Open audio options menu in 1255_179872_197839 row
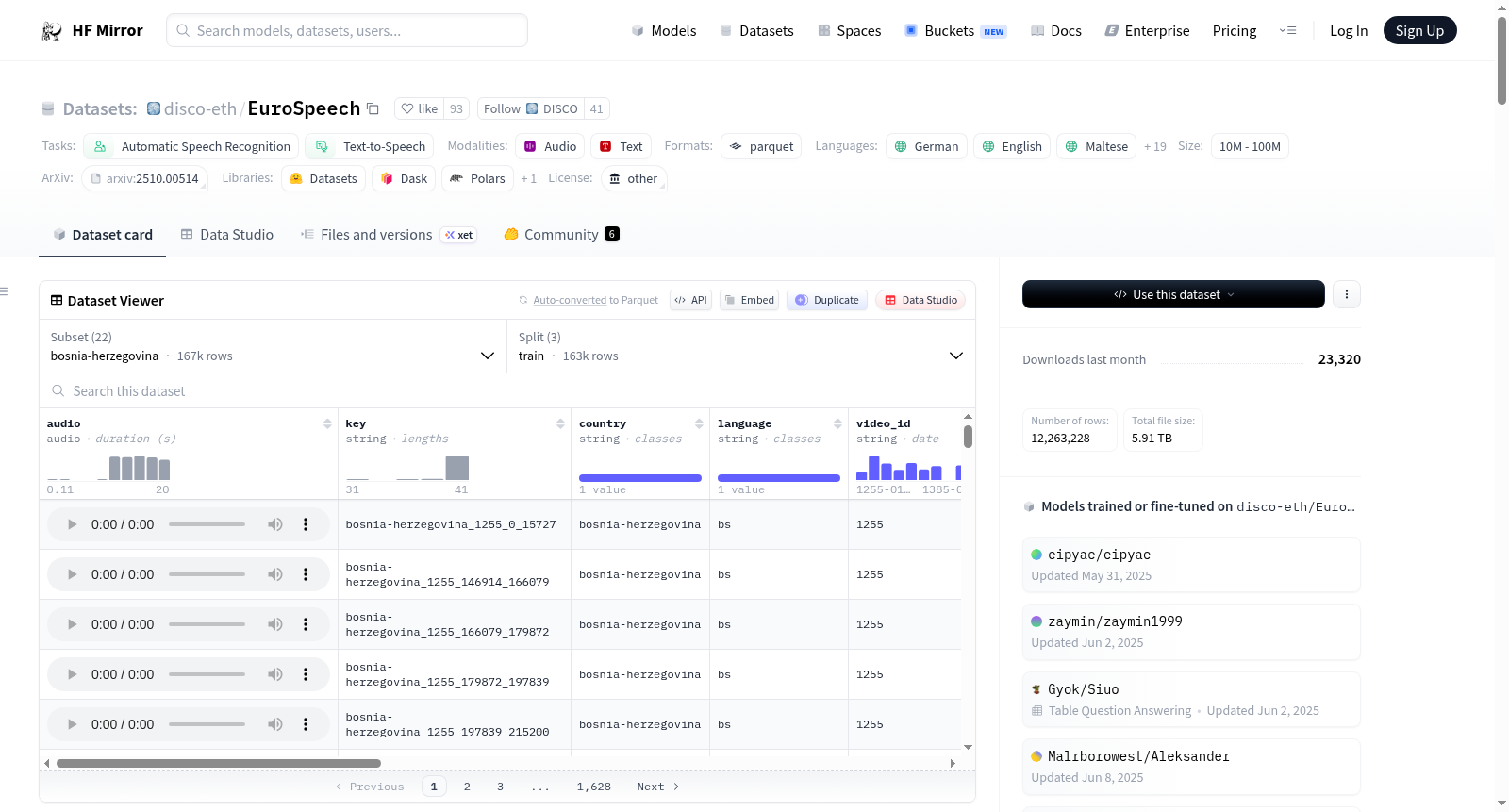The image size is (1509, 812). [x=306, y=674]
